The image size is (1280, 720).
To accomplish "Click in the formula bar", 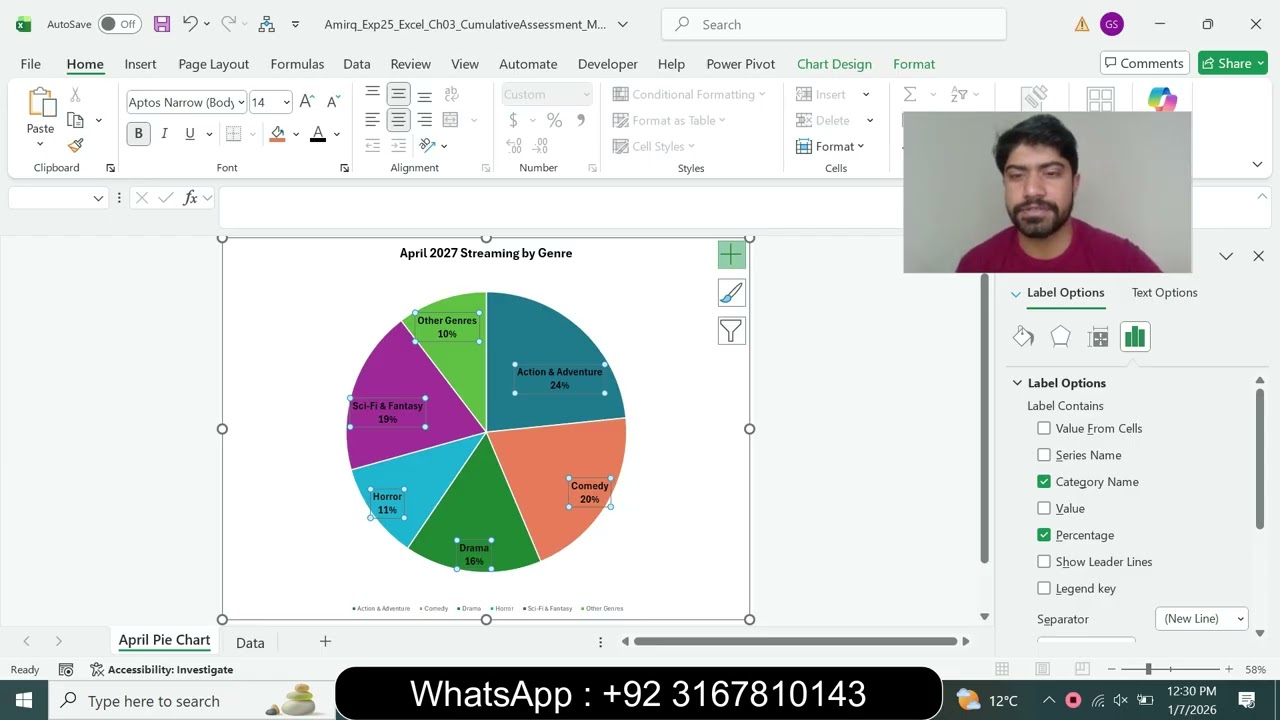I will [x=560, y=208].
